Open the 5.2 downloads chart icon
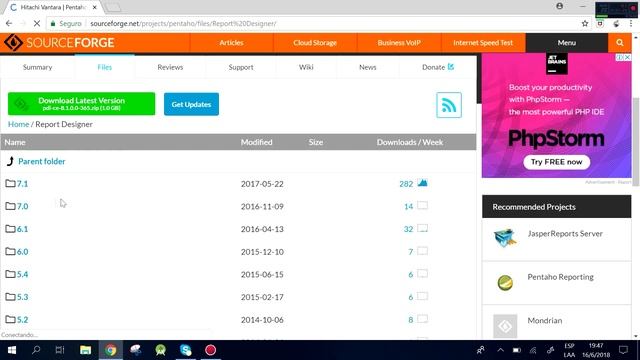 point(422,319)
